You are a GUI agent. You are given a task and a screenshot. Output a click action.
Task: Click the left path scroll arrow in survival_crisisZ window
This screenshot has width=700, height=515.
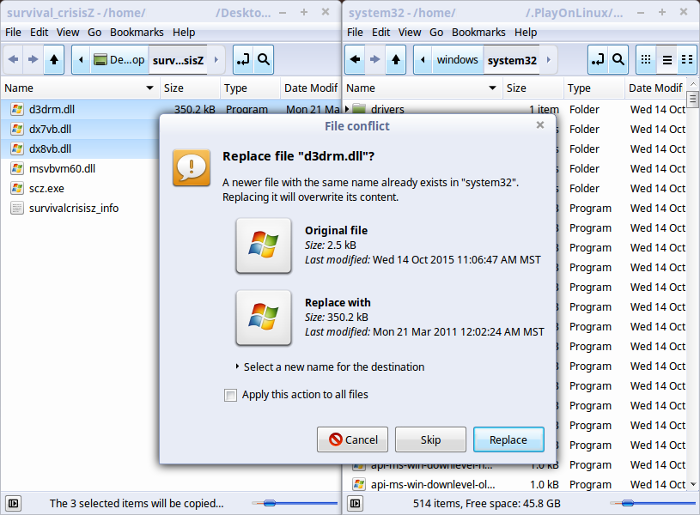81,59
